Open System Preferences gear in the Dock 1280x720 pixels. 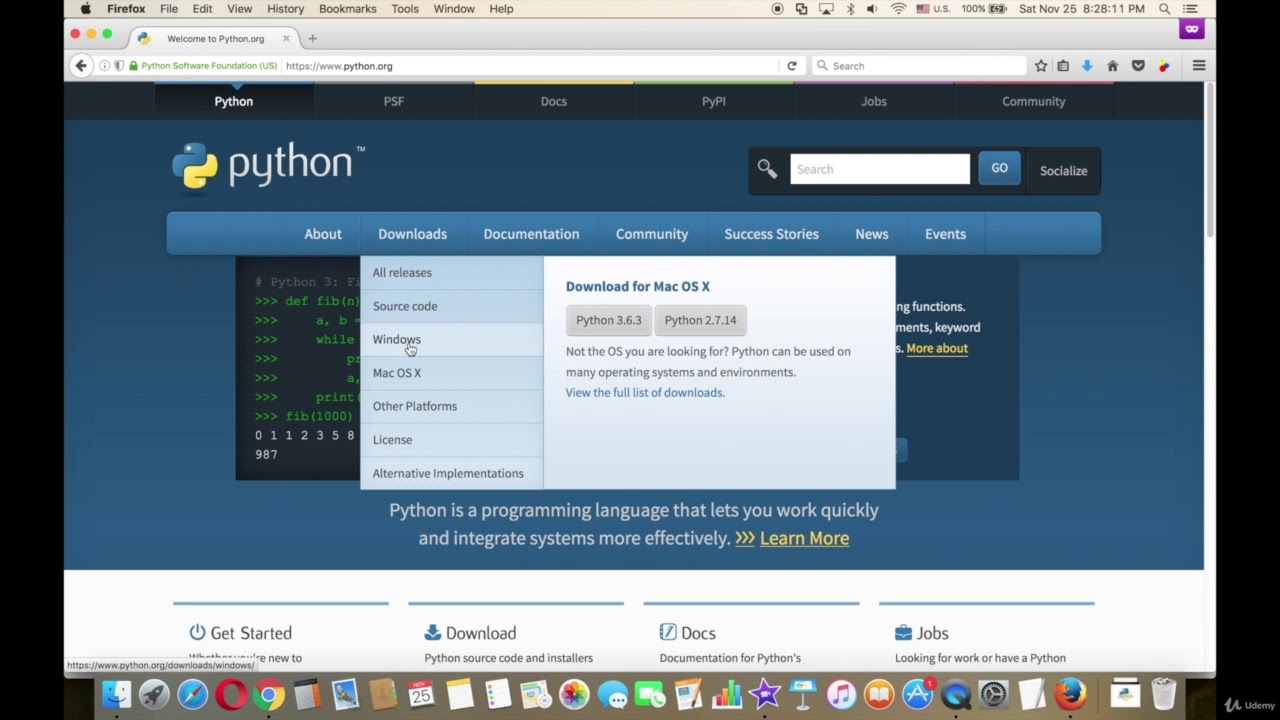point(993,694)
